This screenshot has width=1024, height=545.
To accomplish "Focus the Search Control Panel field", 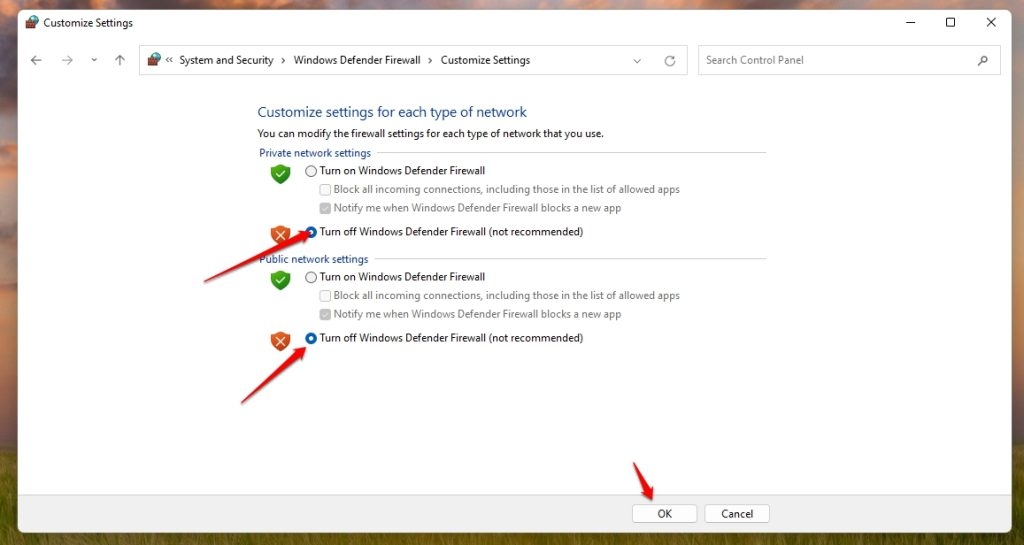I will coord(849,60).
